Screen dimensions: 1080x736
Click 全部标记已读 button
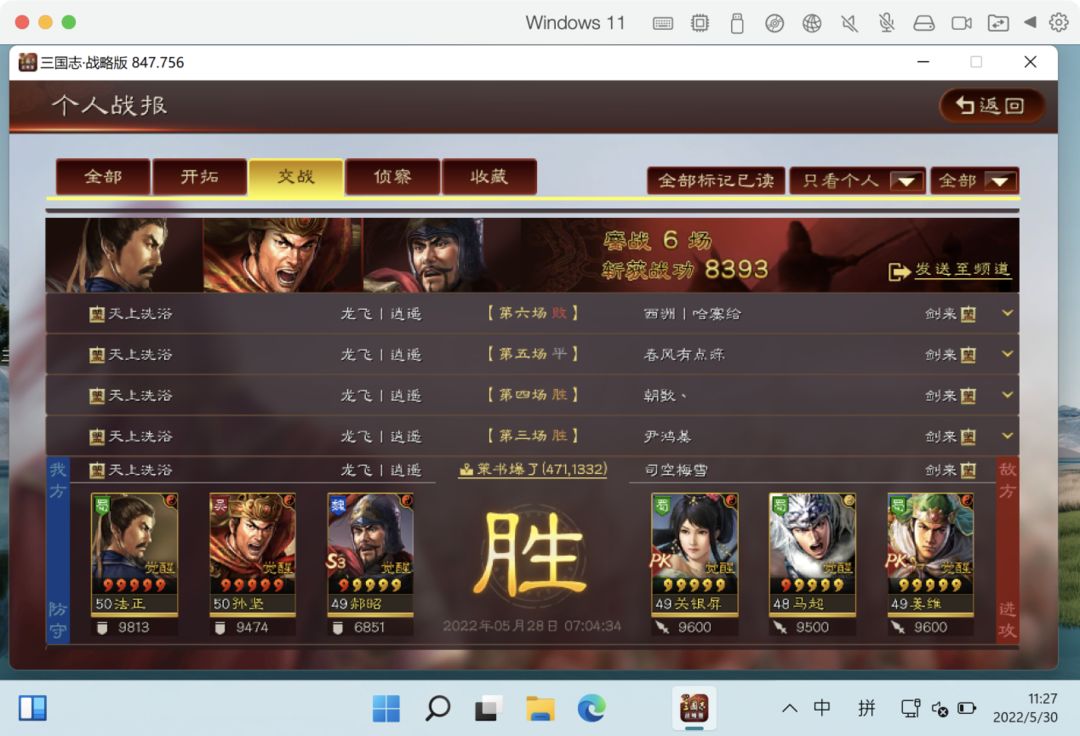click(x=716, y=180)
